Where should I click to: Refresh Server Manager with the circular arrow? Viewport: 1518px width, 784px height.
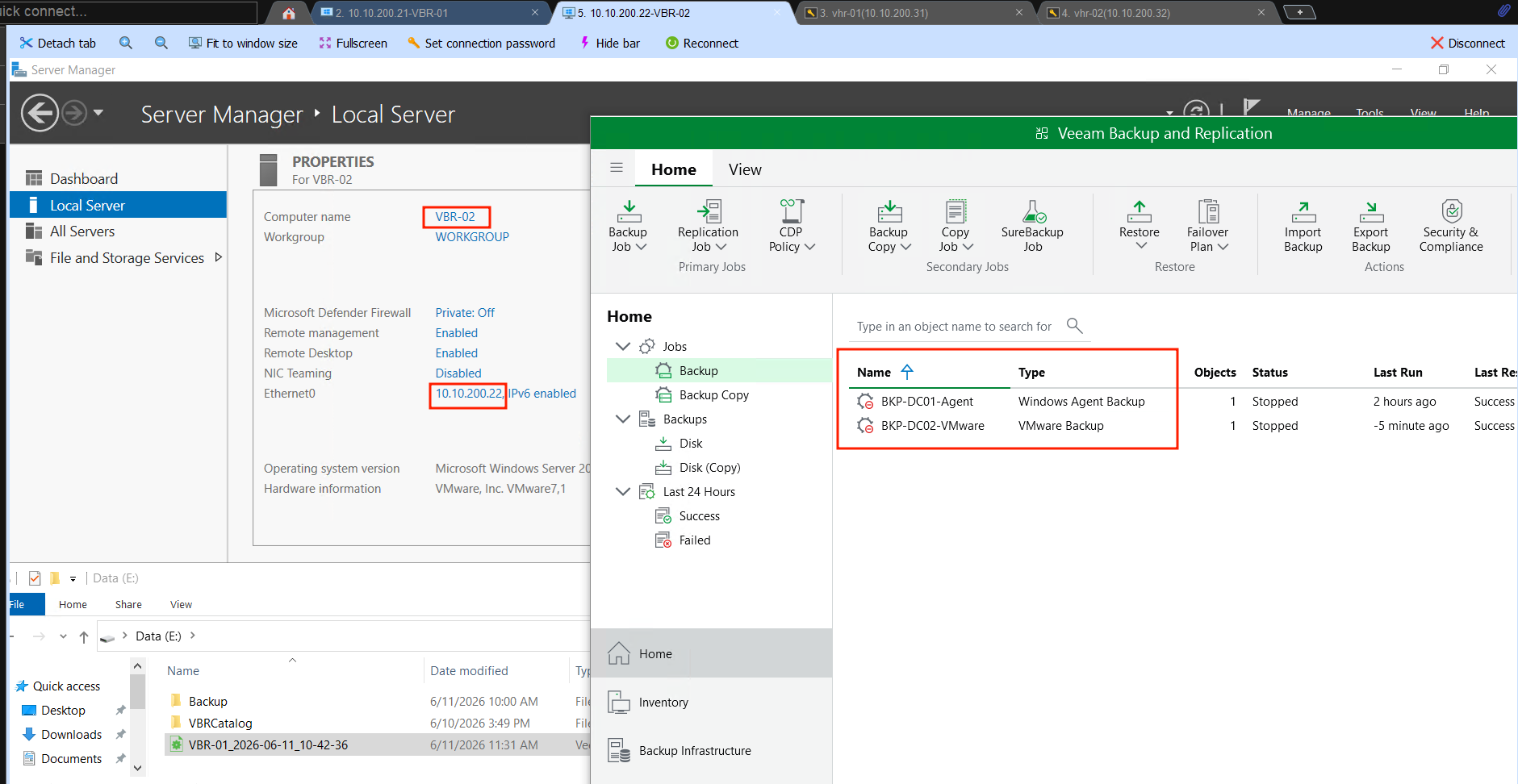pos(1196,111)
